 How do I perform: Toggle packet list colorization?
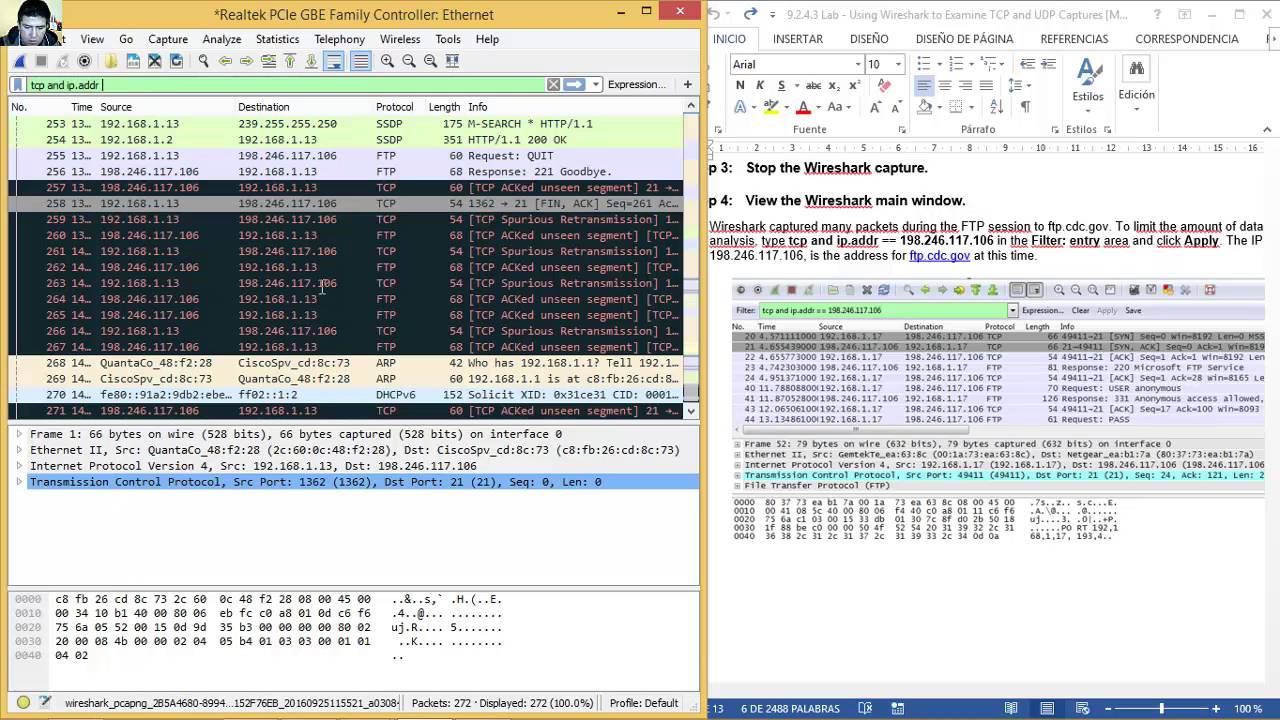tap(361, 61)
